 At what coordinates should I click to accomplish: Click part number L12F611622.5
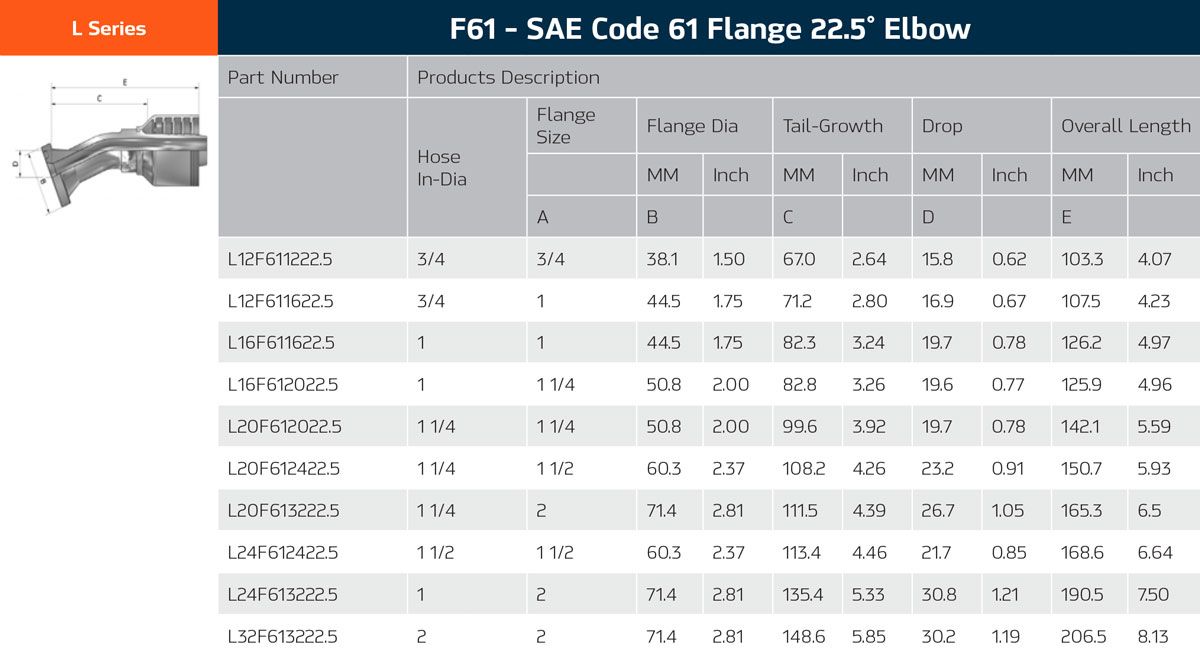point(280,301)
